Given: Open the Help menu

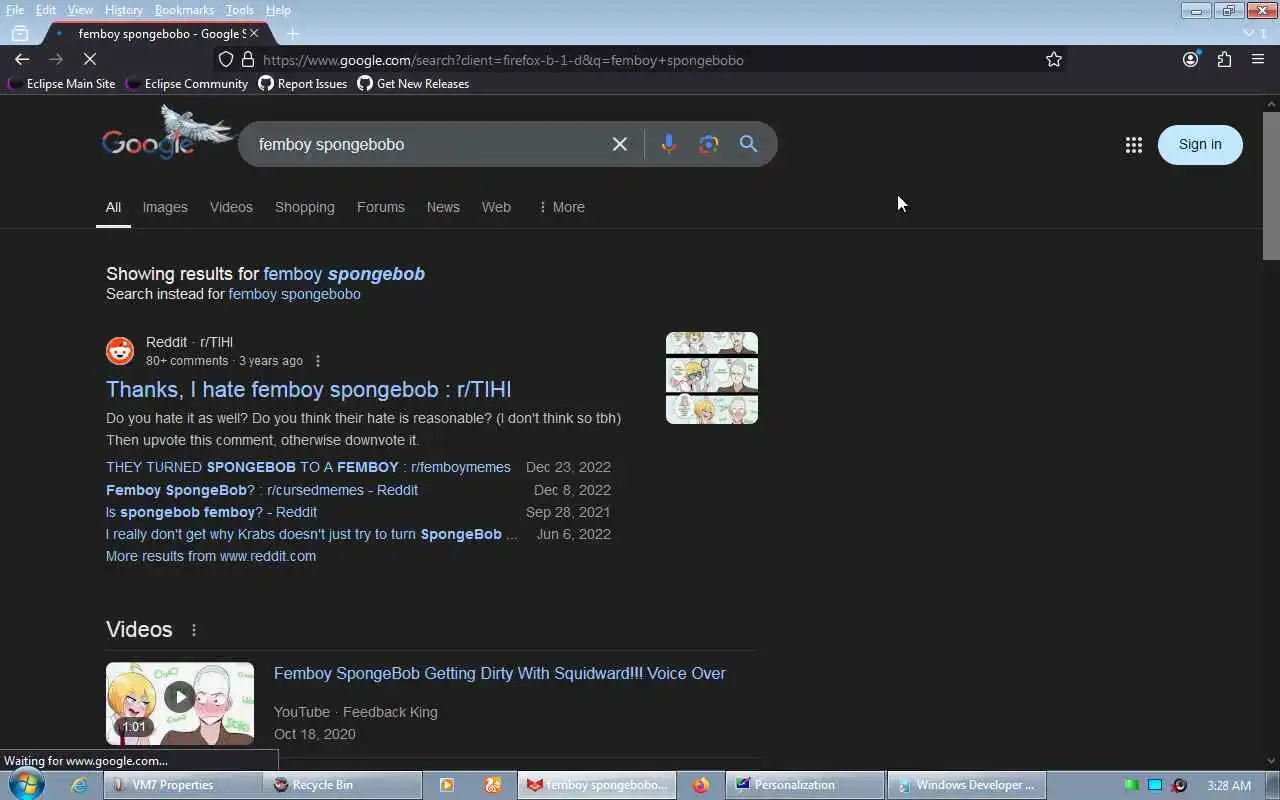Looking at the screenshot, I should click(x=278, y=10).
